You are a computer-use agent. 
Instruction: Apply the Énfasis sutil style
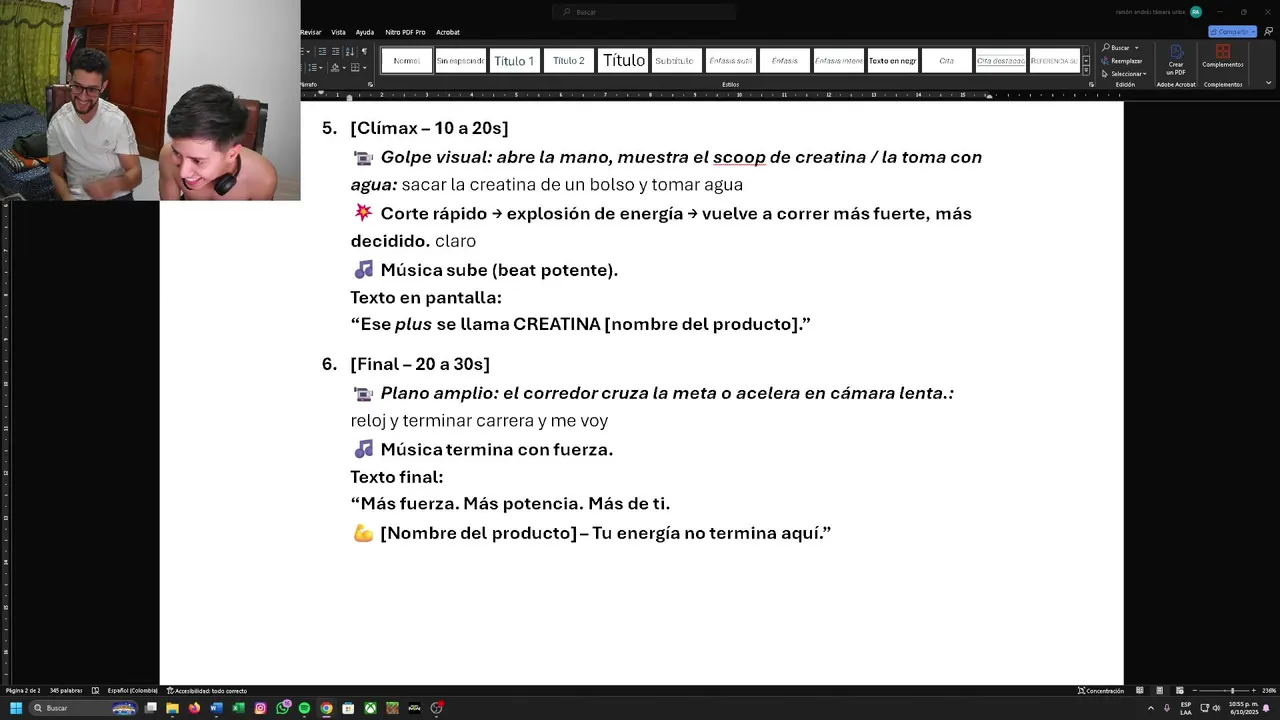coord(731,61)
